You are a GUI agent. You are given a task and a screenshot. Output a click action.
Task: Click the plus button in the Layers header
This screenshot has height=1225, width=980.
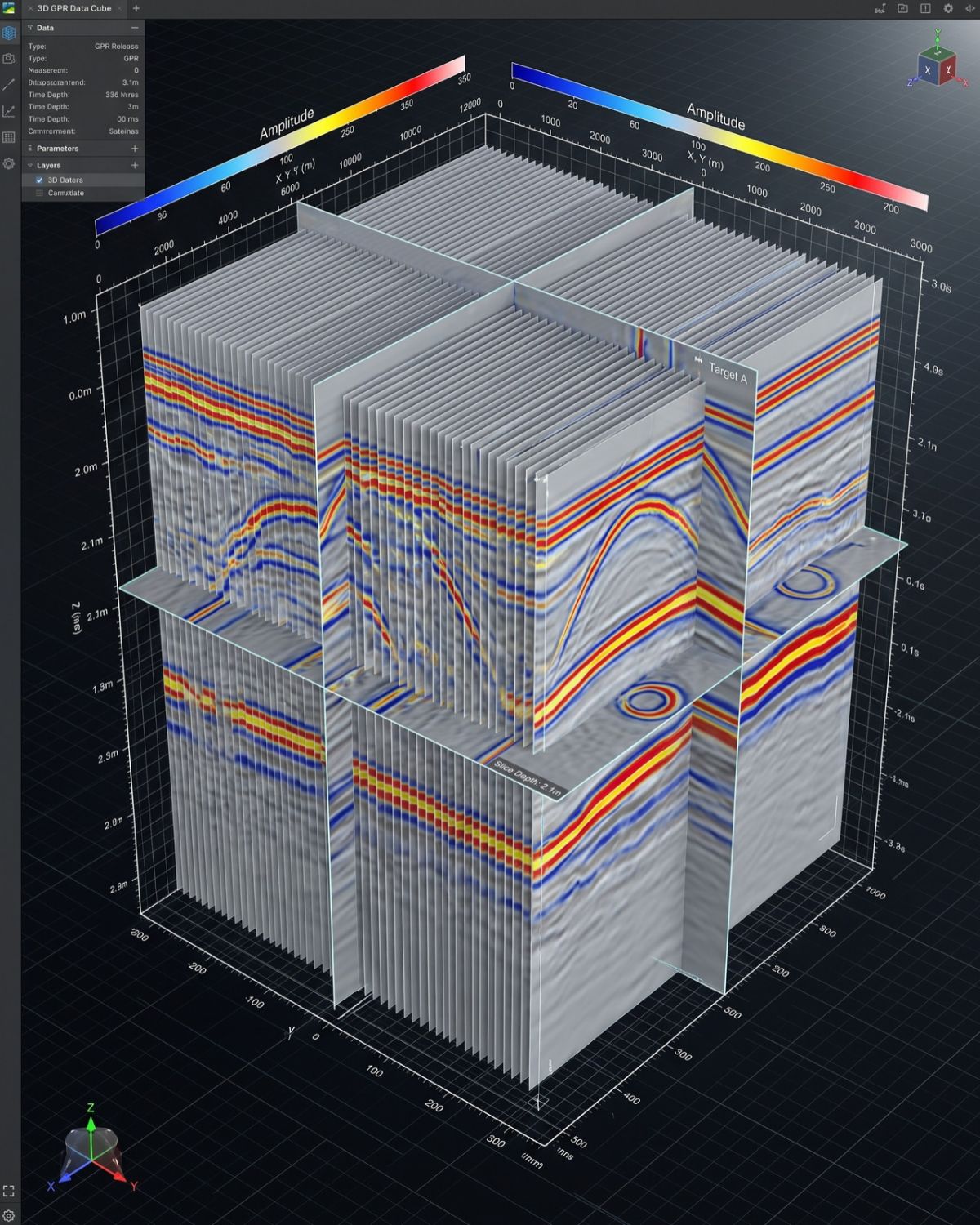click(x=135, y=165)
